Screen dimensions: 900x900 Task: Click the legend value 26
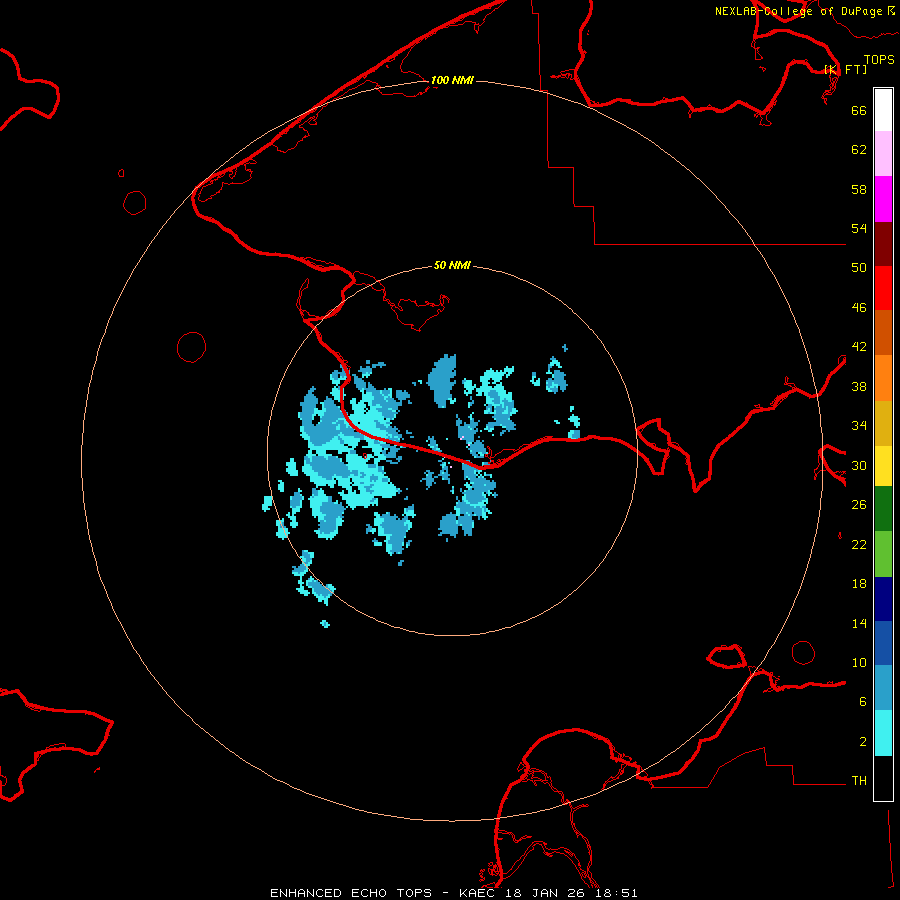(859, 505)
